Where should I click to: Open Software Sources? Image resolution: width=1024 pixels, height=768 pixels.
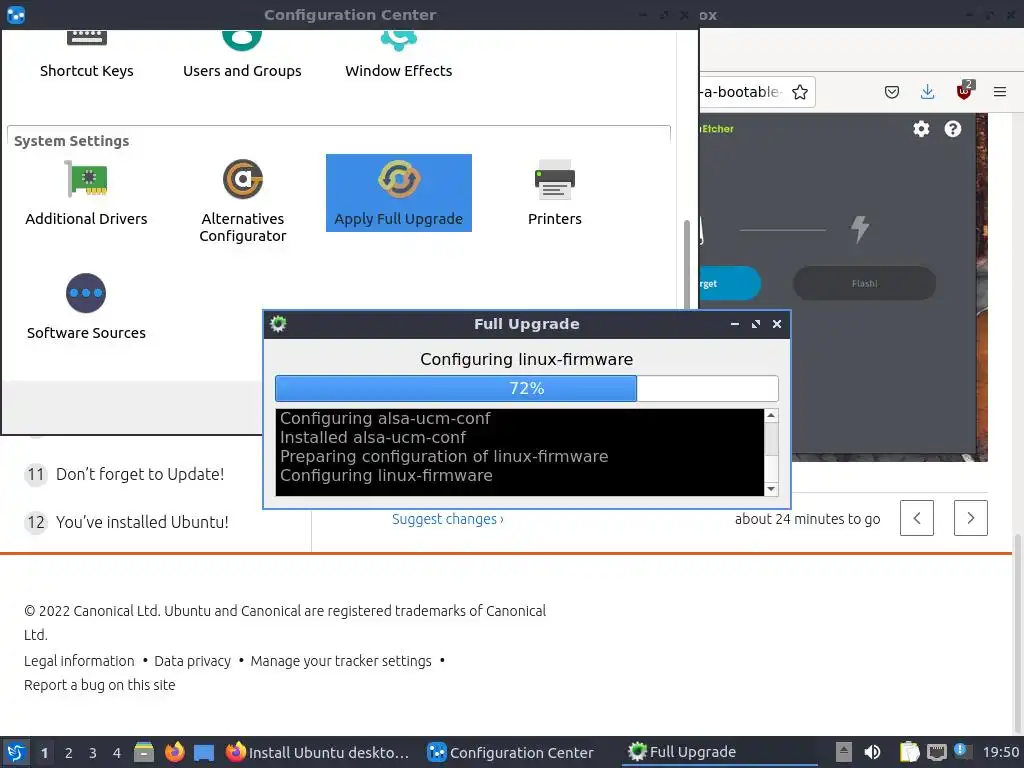pyautogui.click(x=86, y=307)
